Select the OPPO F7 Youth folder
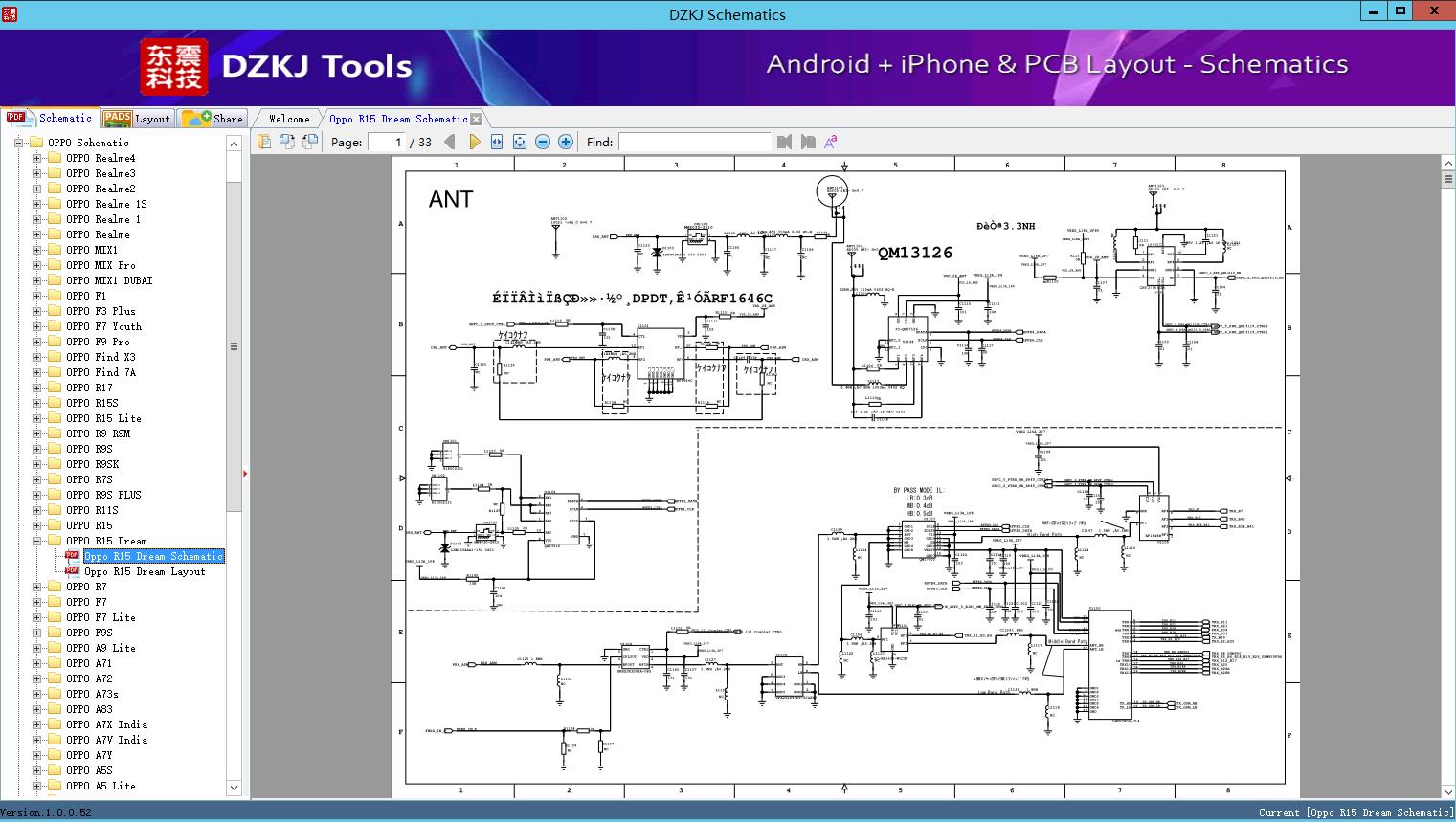 click(103, 326)
